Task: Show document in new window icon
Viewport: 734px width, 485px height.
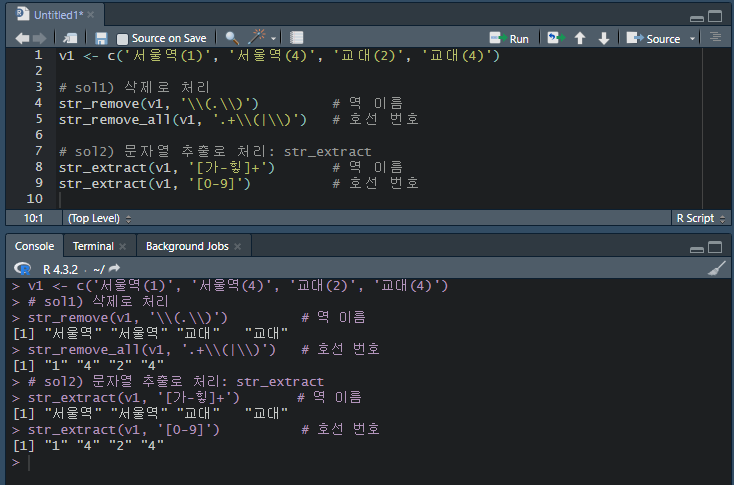Action: click(70, 38)
